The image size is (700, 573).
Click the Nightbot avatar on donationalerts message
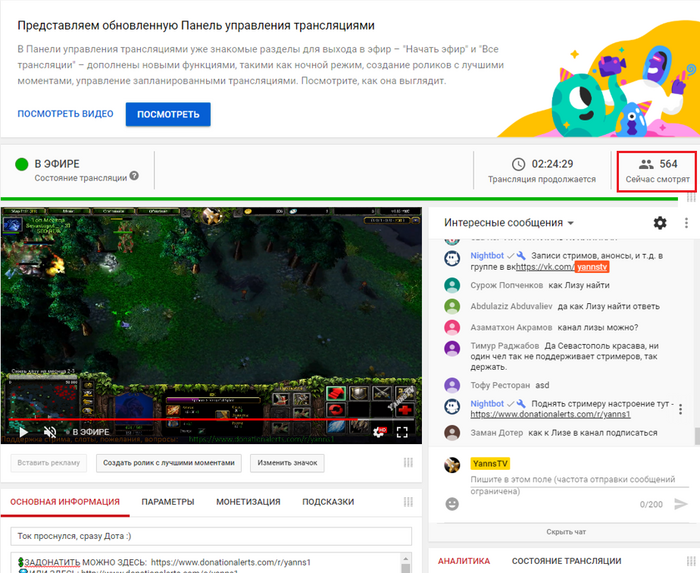click(452, 407)
